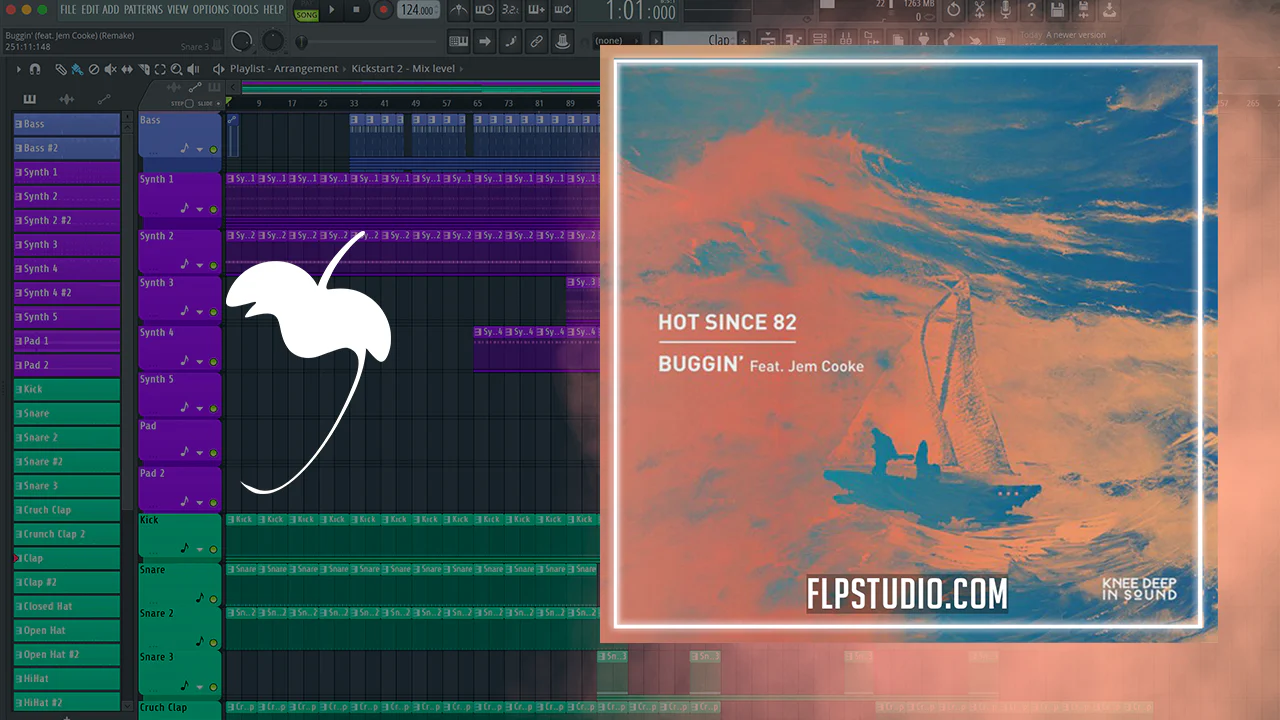Open the audio editor scissors icon
This screenshot has height=720, width=1280.
tap(980, 10)
